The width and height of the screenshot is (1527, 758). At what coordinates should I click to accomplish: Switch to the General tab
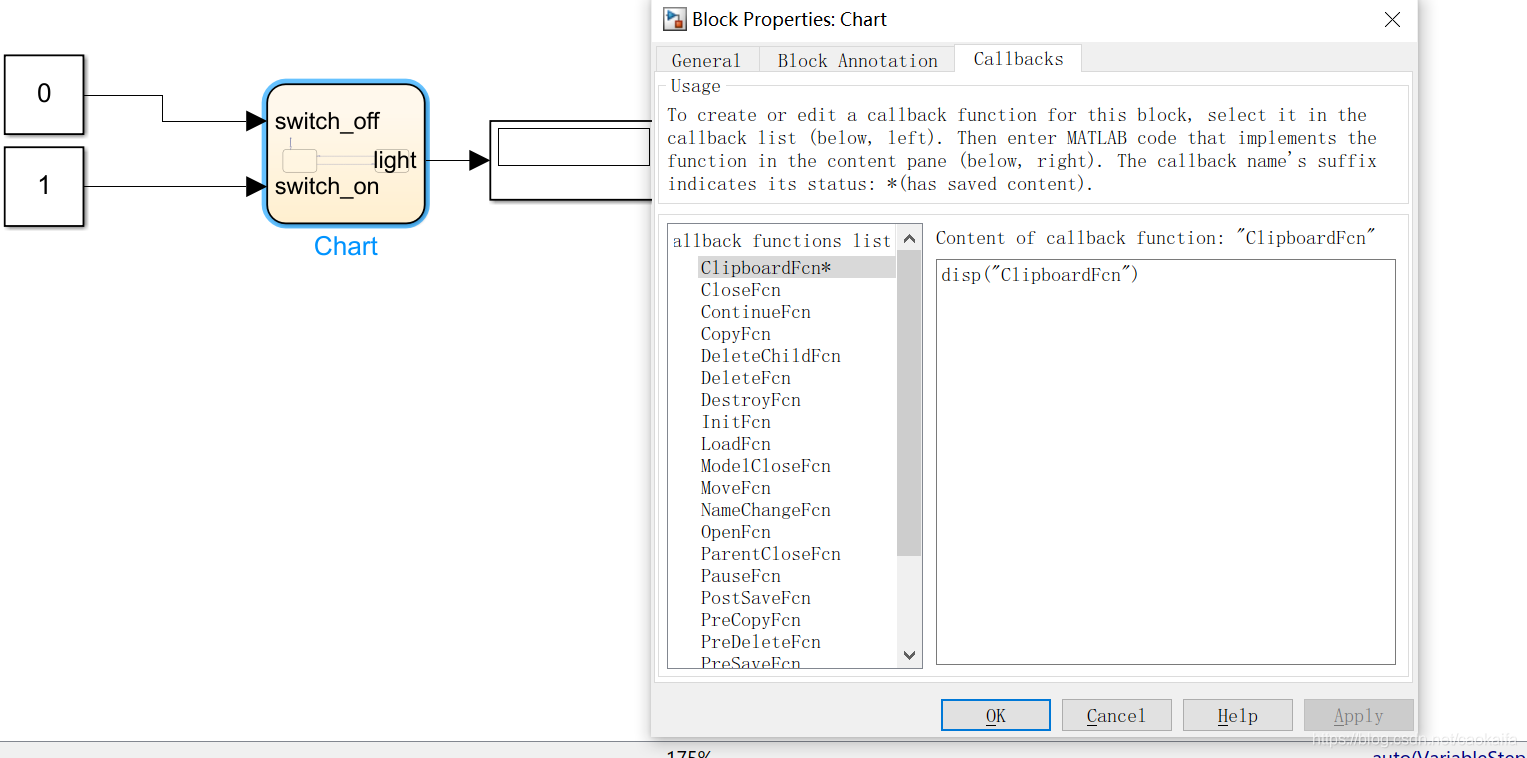pos(707,60)
